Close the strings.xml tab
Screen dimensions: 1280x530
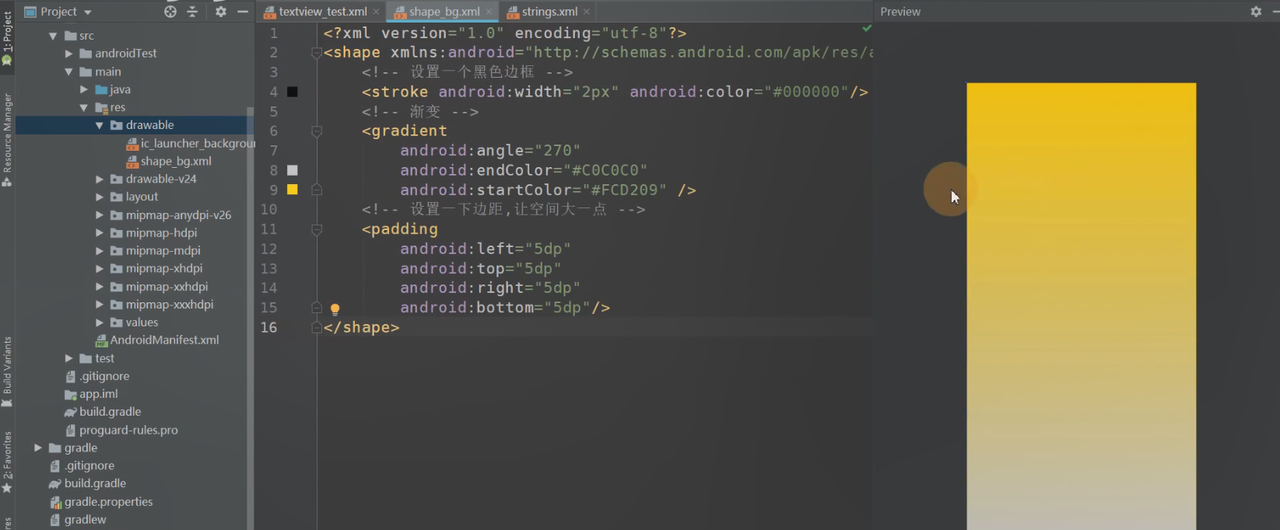pos(587,12)
